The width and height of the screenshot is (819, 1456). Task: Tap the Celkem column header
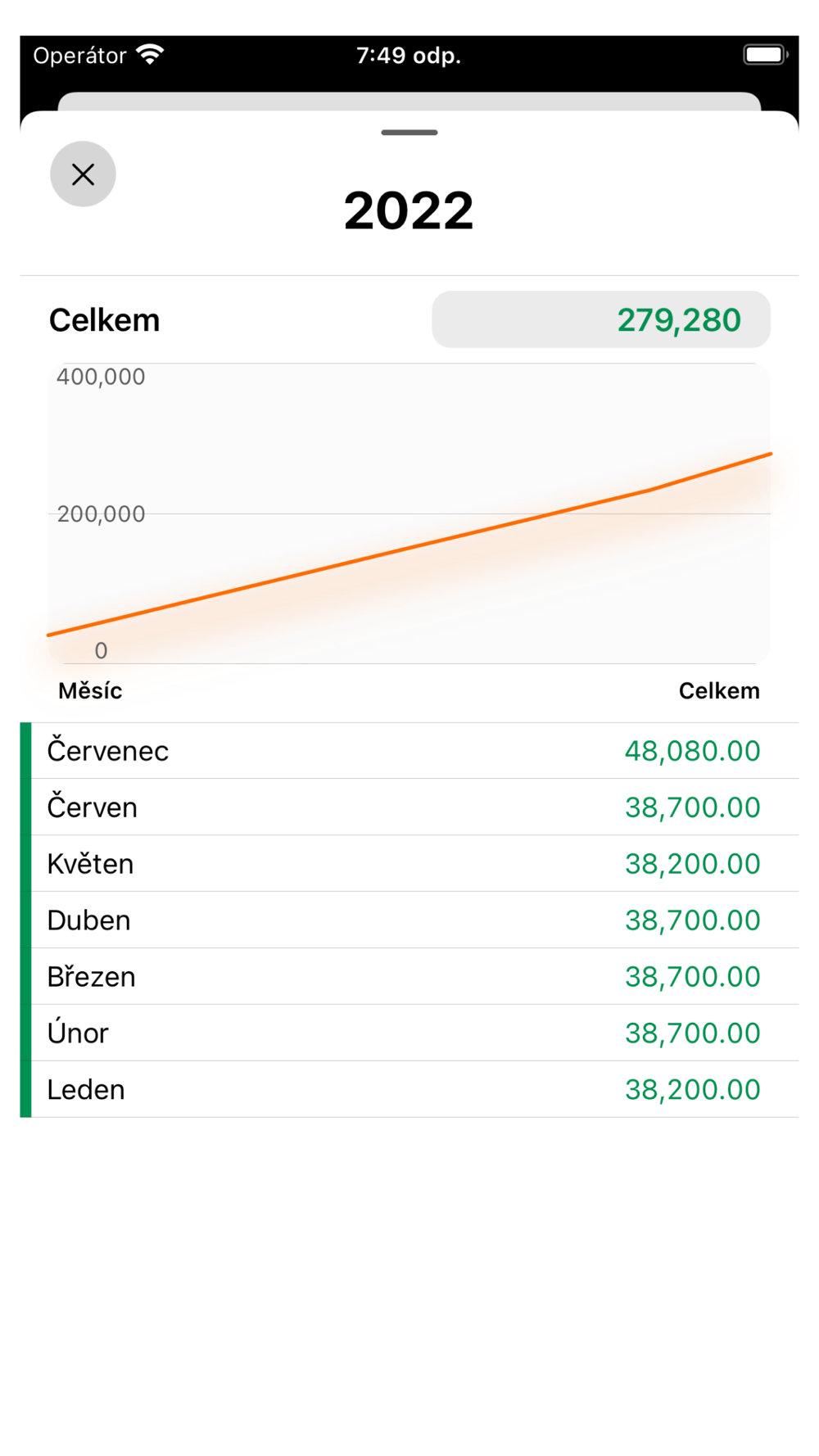pos(719,691)
